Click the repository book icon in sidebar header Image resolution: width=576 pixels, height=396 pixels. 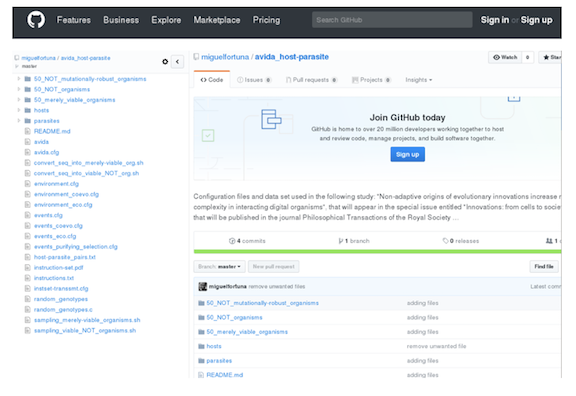pyautogui.click(x=17, y=58)
